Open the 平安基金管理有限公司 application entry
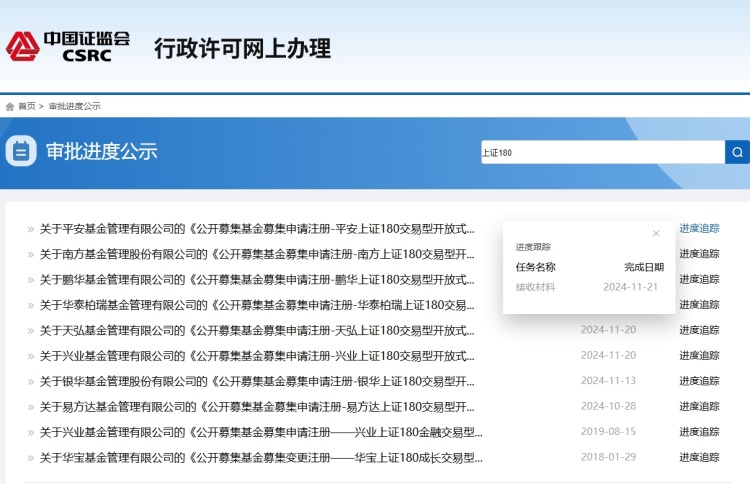 257,229
